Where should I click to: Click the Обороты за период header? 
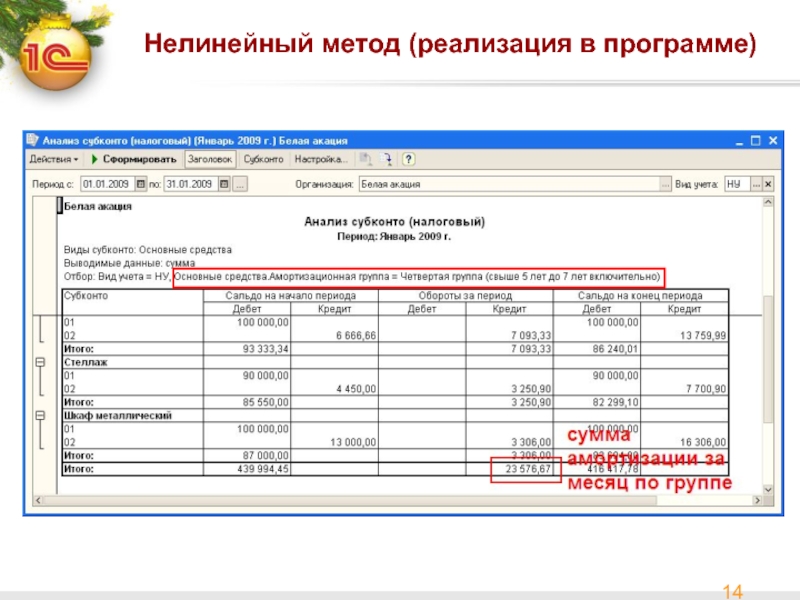[x=465, y=295]
